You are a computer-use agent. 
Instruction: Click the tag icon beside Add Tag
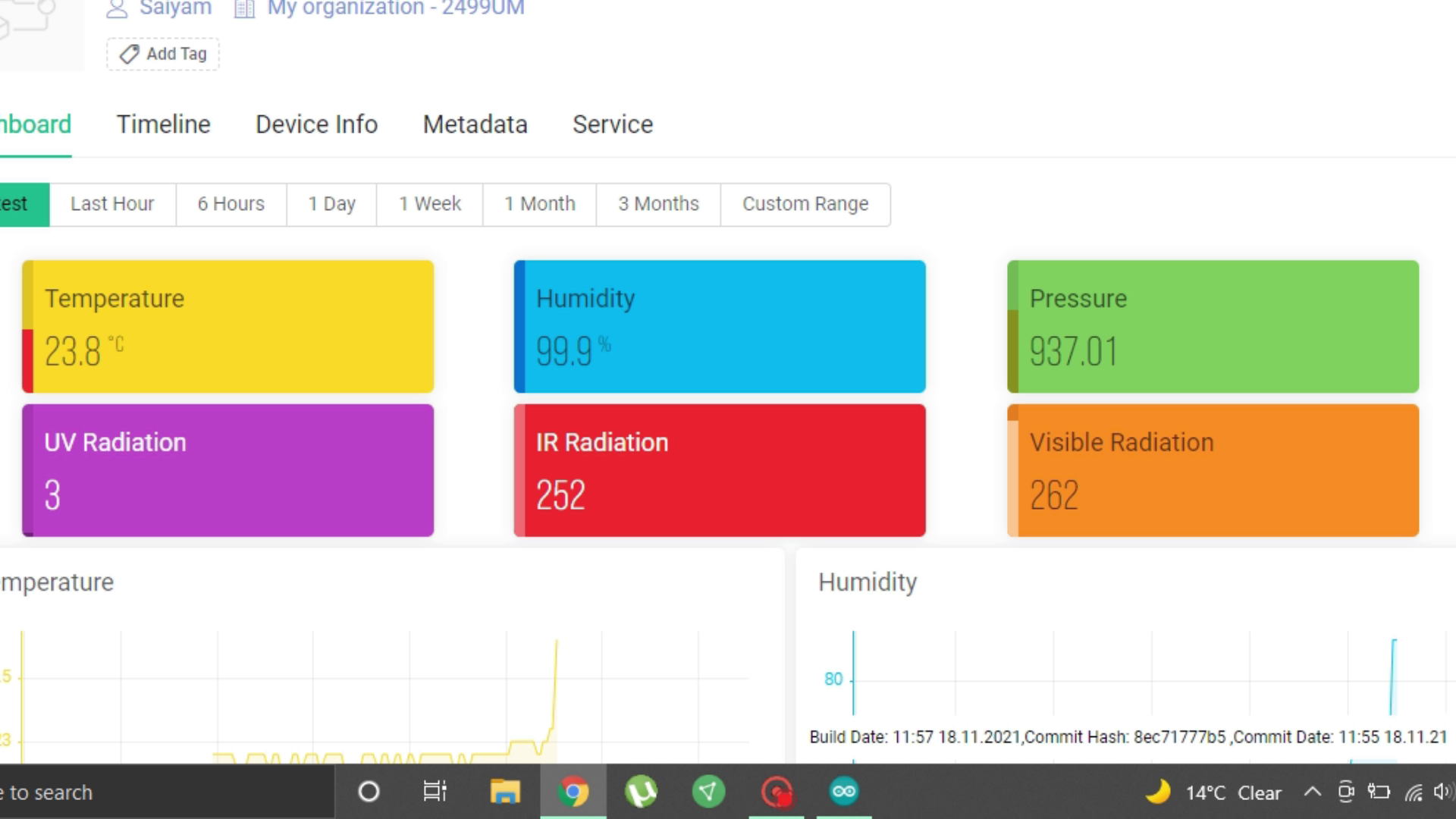(130, 54)
